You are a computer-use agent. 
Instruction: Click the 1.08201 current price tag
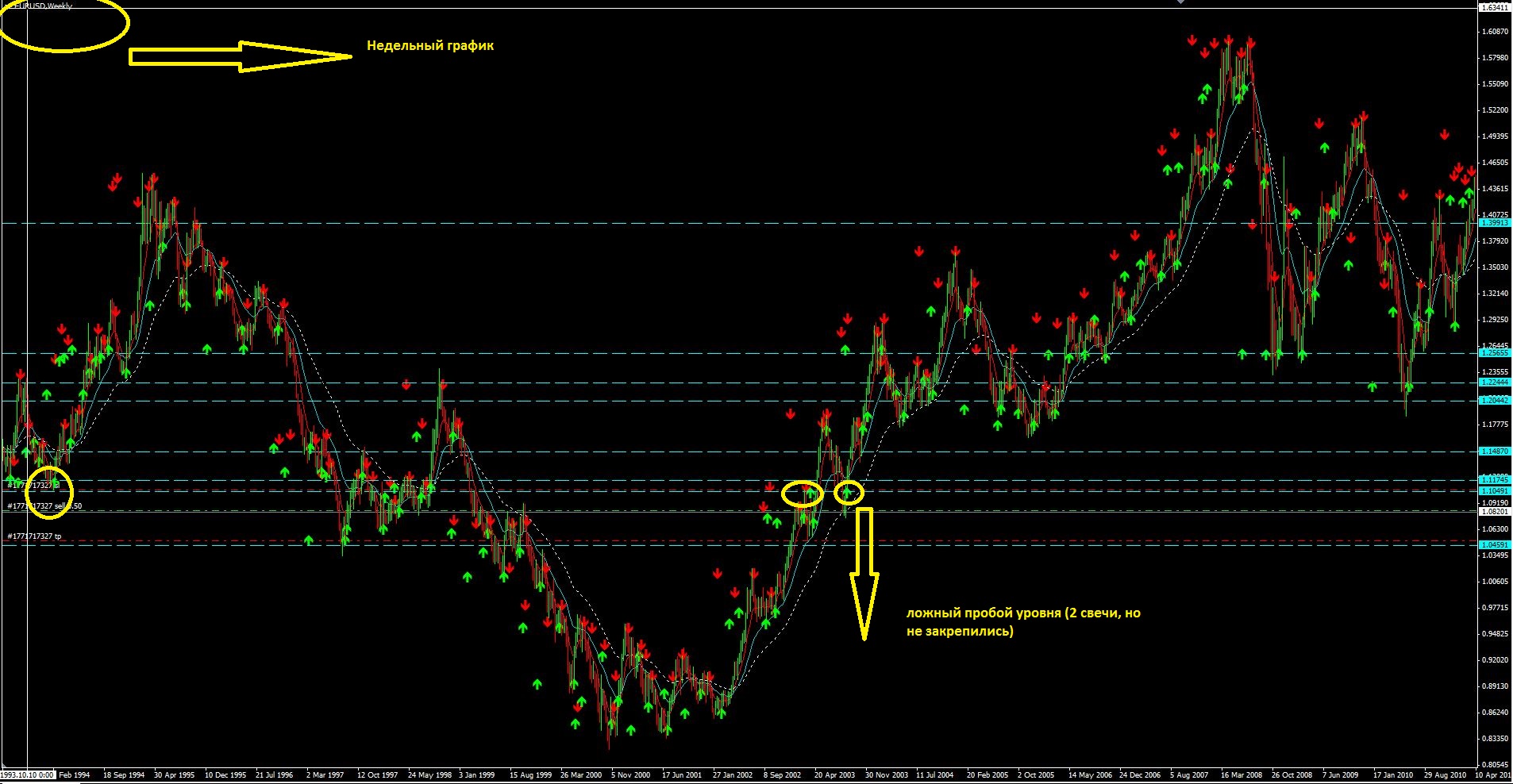1495,512
